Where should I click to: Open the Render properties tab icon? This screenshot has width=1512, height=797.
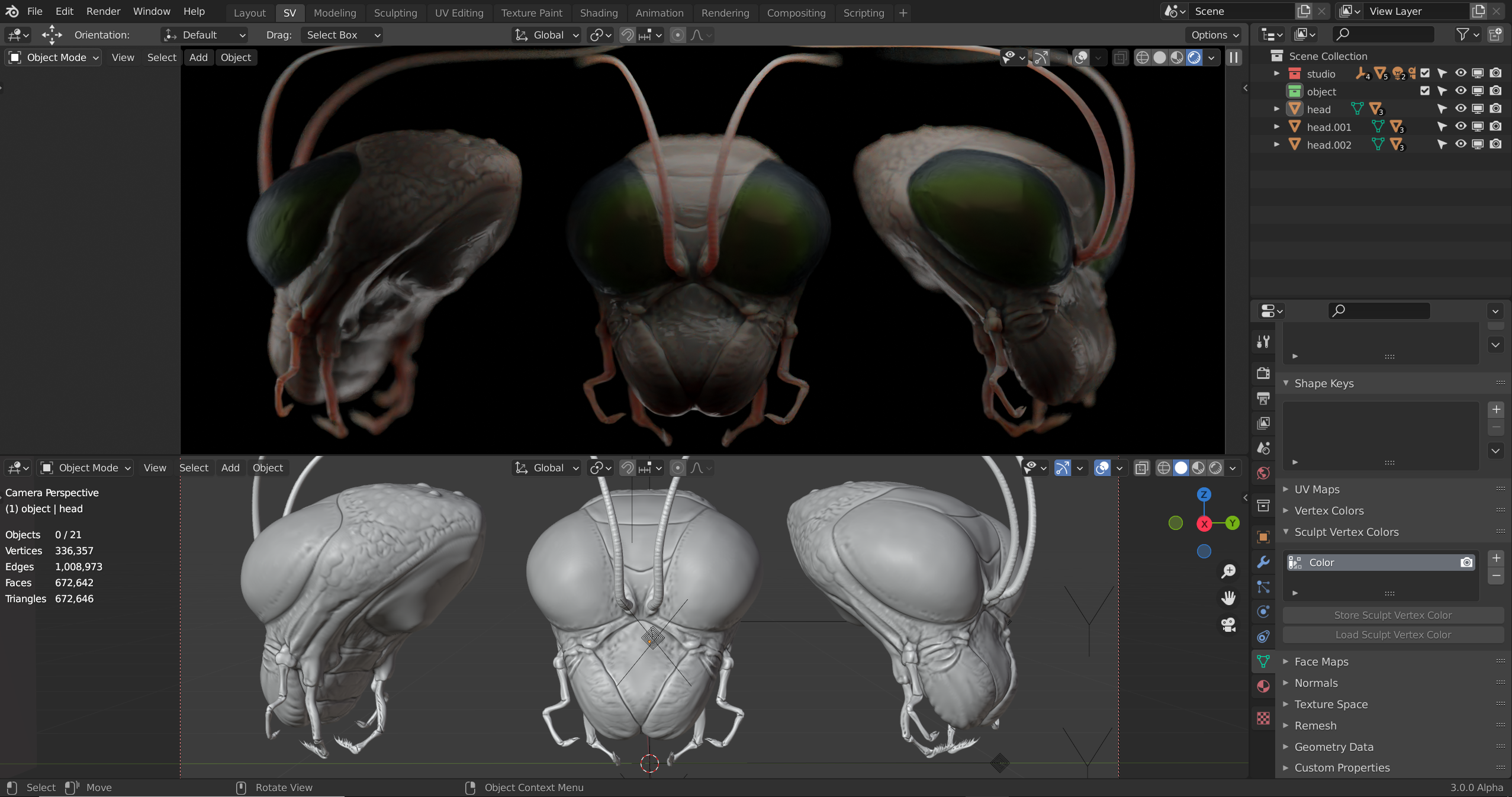[1263, 373]
